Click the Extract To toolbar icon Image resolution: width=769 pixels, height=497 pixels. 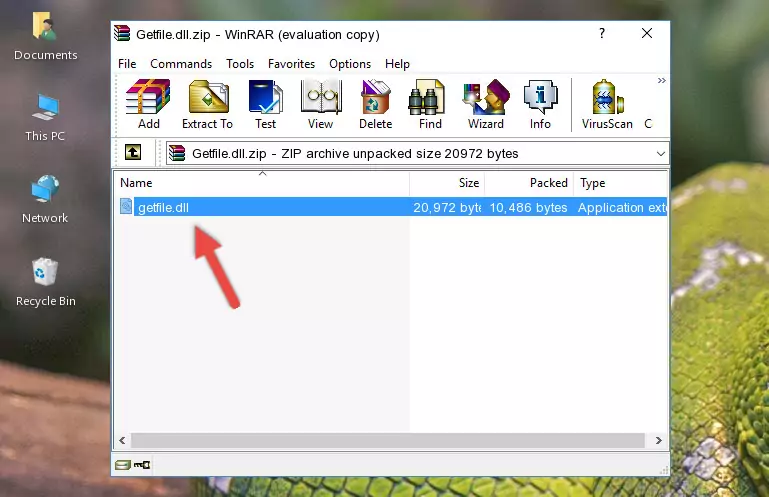207,105
